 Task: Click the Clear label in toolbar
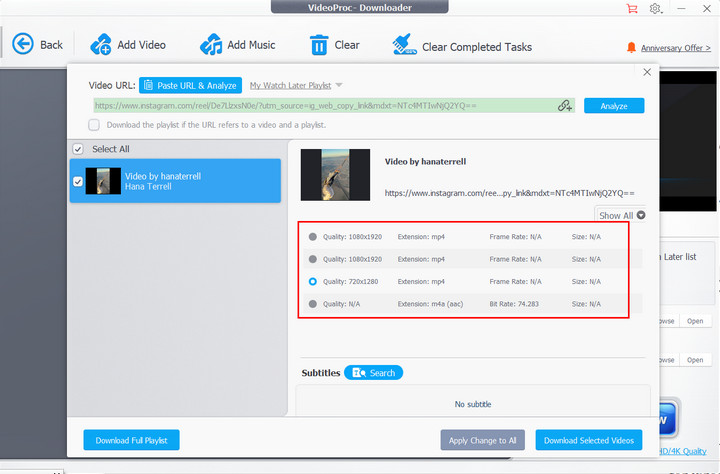(347, 45)
